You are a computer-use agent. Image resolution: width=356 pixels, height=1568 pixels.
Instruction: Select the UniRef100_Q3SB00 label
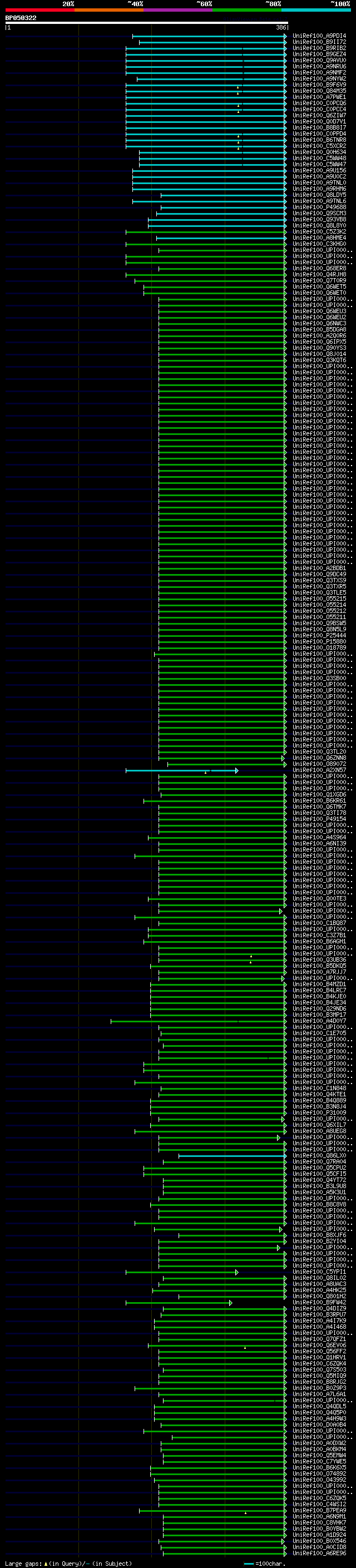pos(319,678)
